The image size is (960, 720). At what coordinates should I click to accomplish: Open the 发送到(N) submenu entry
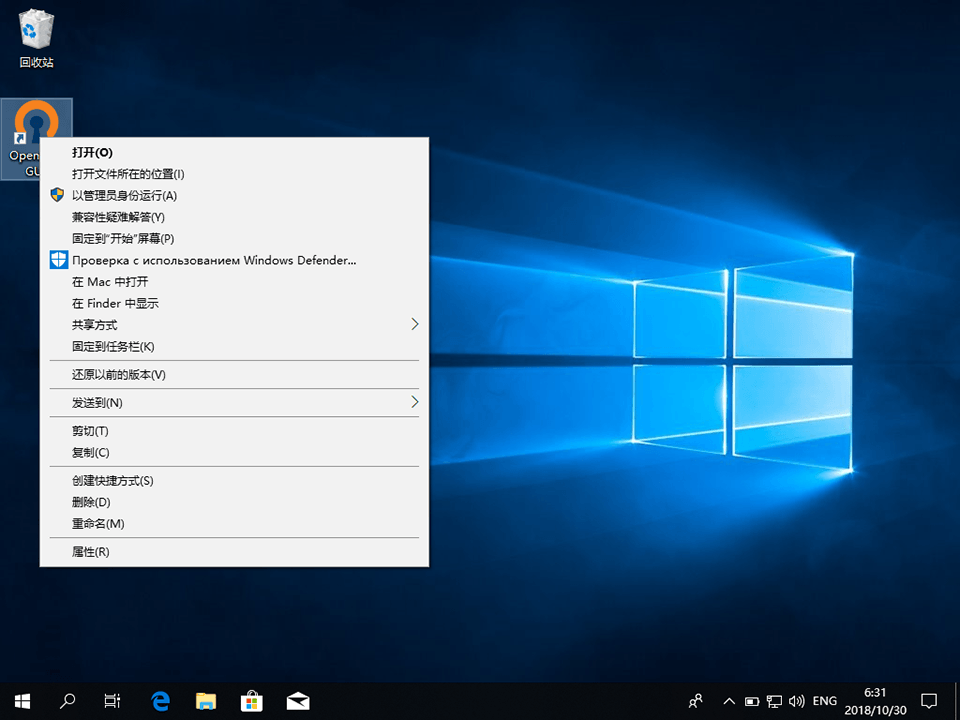pos(234,403)
